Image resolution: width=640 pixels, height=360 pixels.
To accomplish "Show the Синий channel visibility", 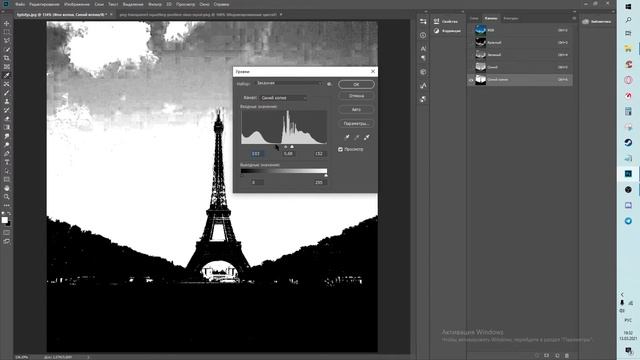I will click(x=471, y=67).
